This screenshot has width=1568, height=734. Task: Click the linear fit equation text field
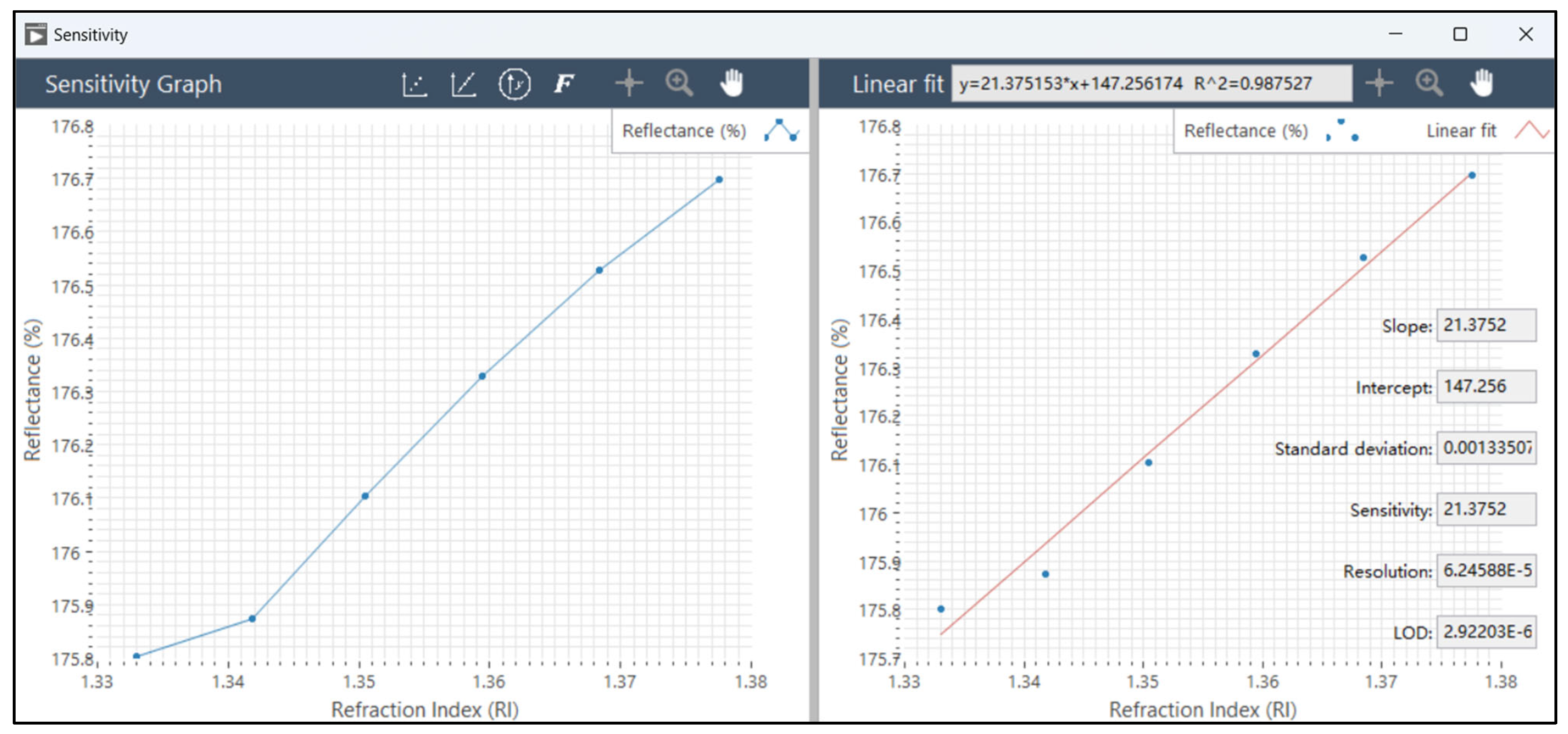(1151, 83)
